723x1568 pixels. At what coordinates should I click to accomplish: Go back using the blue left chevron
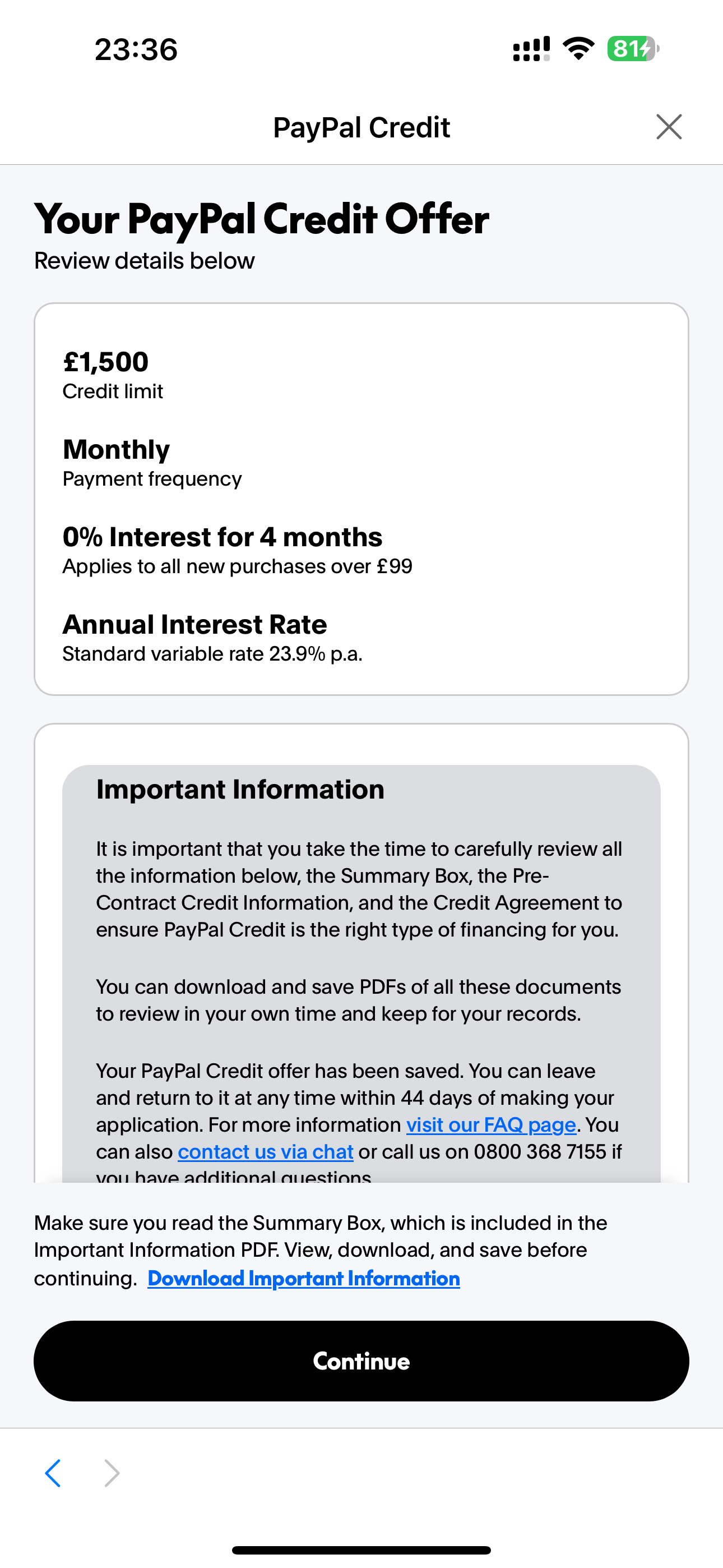pyautogui.click(x=54, y=1473)
